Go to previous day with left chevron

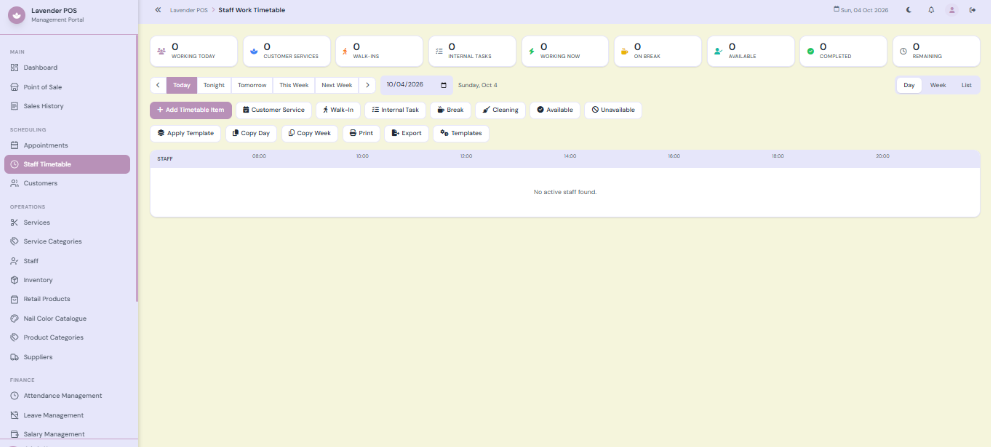coord(158,85)
